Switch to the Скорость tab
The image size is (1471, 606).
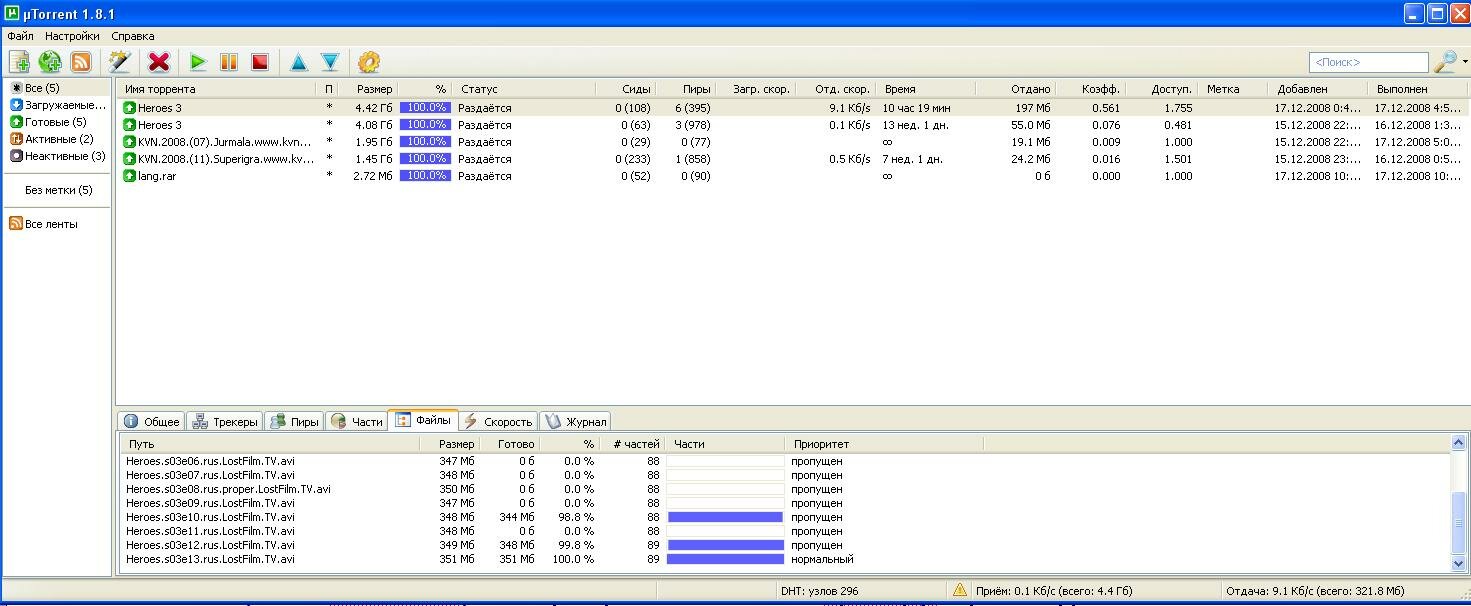(498, 421)
